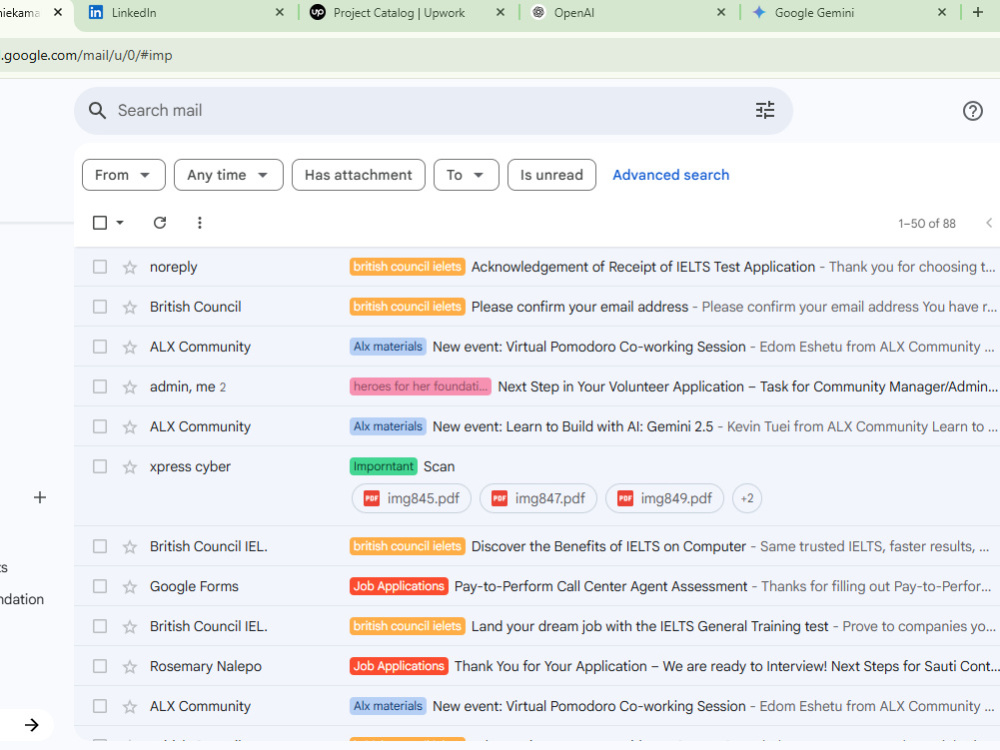The height and width of the screenshot is (750, 1000).
Task: Close the Google Gemini tab
Action: point(941,12)
